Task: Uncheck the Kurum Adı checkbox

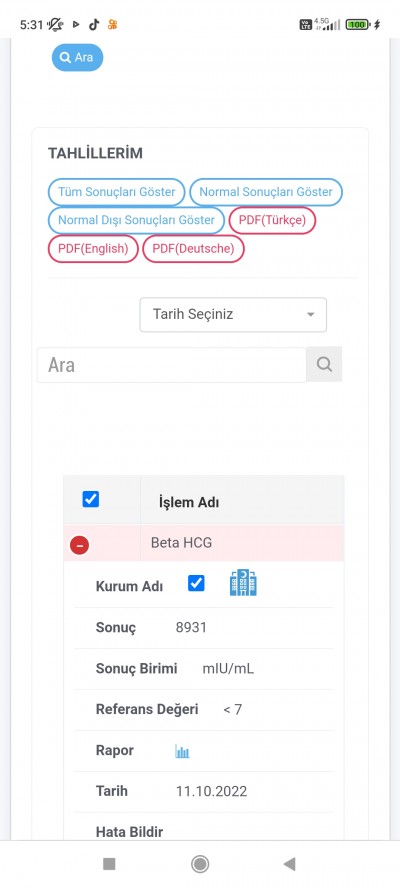Action: [x=196, y=583]
